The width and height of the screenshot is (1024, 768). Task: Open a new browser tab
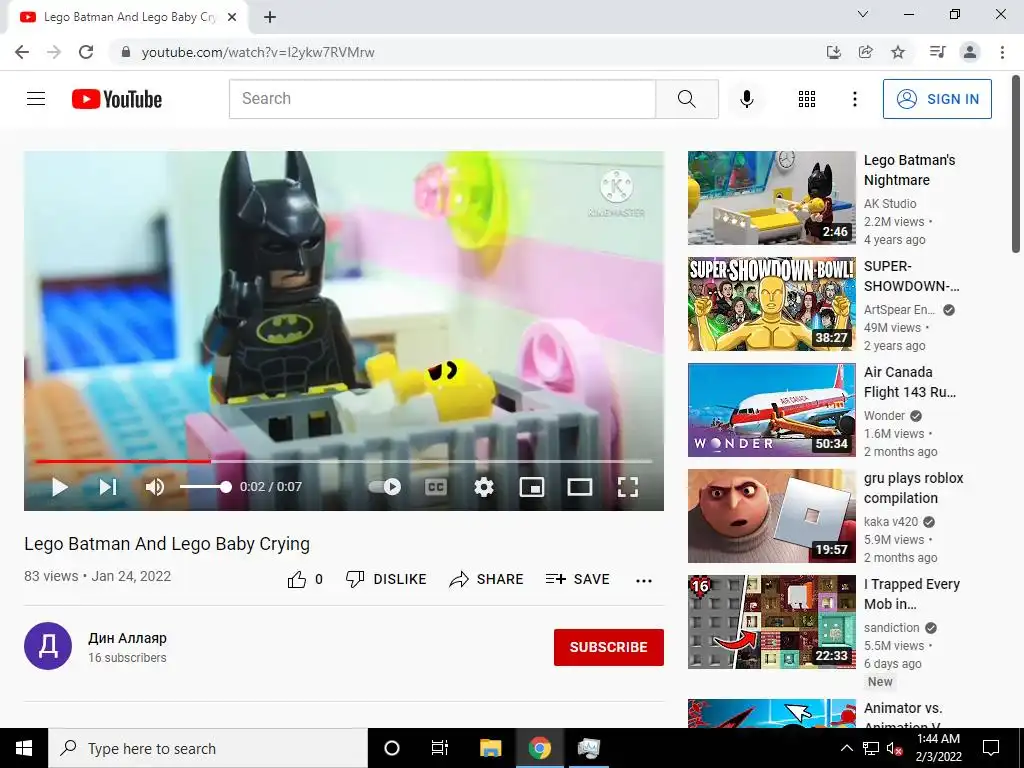tap(270, 18)
